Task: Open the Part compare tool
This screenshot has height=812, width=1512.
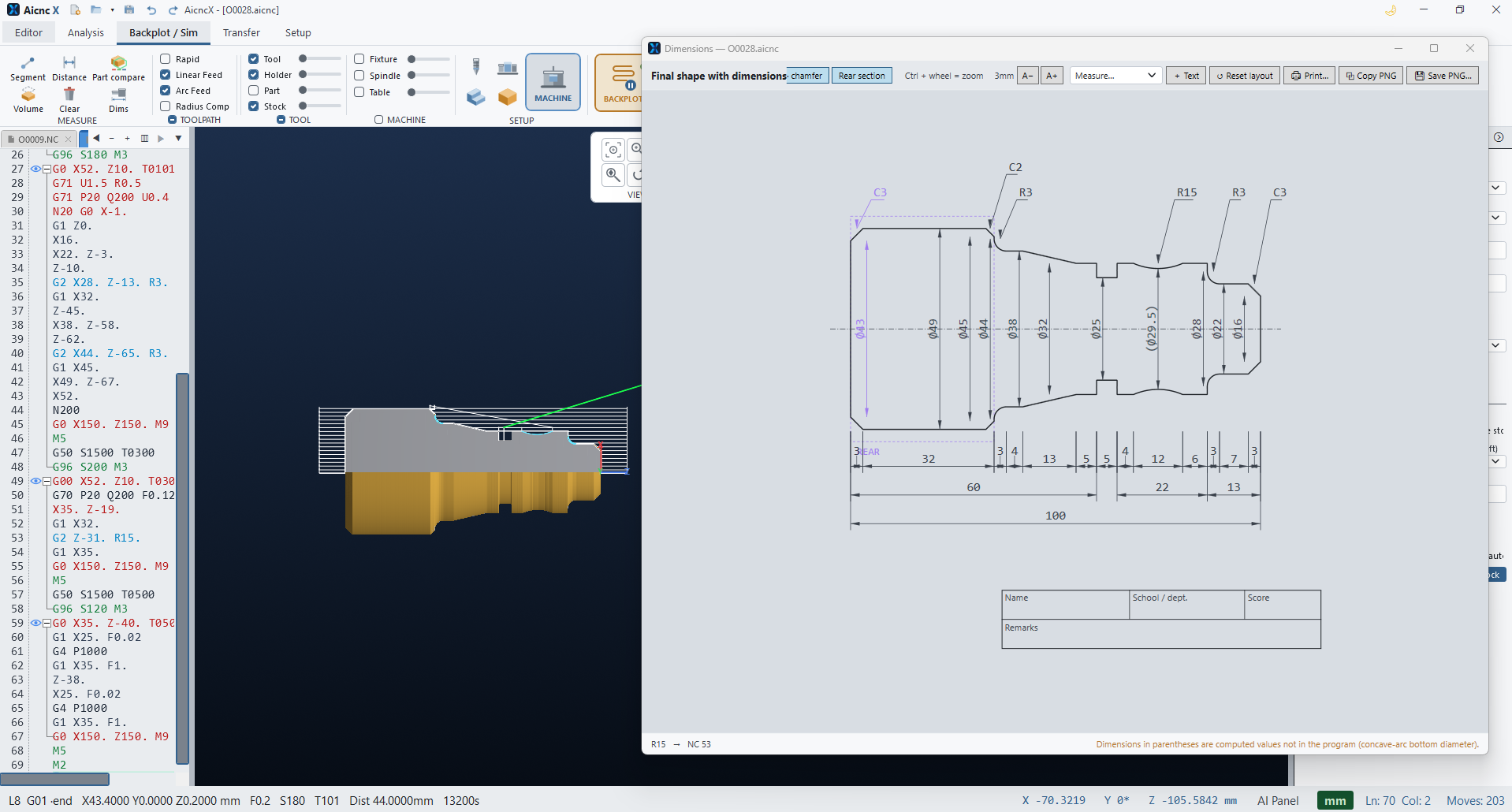Action: tap(118, 69)
